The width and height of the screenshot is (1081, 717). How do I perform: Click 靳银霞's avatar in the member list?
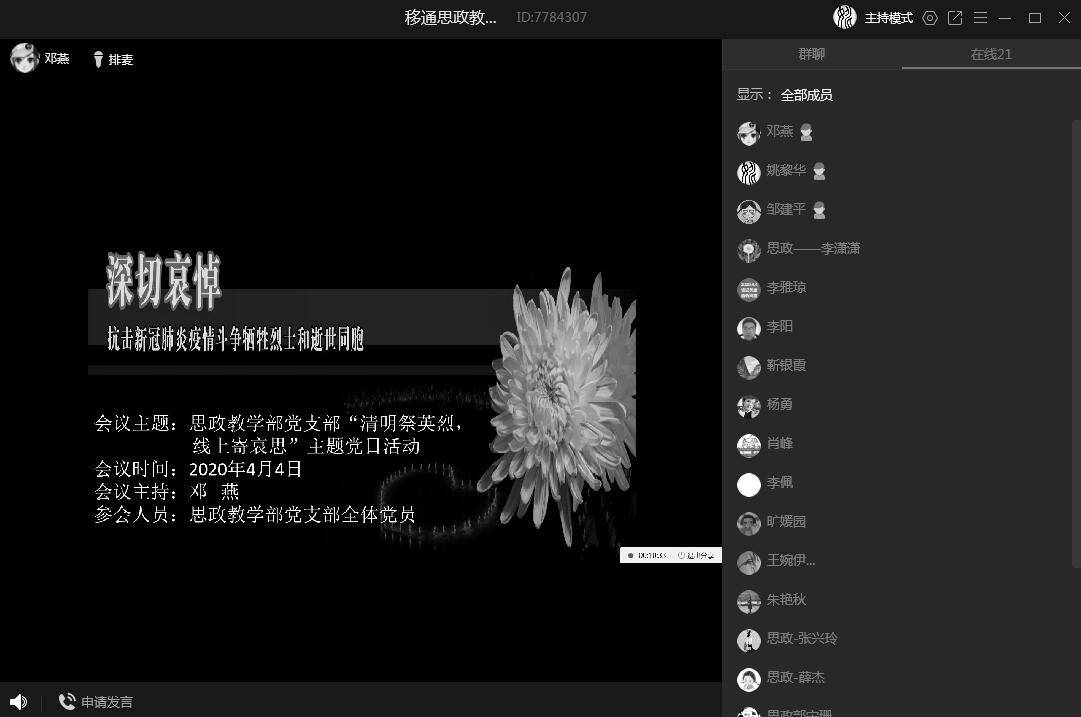point(749,367)
